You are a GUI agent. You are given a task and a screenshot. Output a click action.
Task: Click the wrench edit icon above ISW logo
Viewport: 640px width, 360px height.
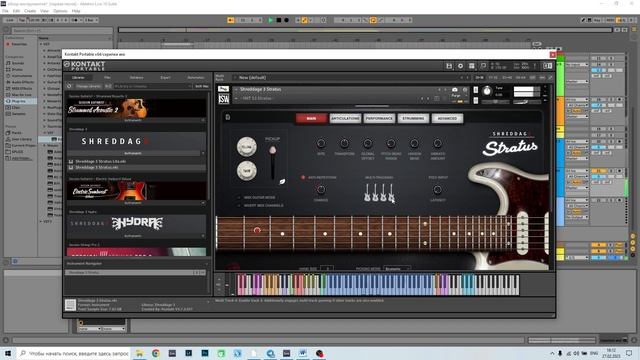223,89
